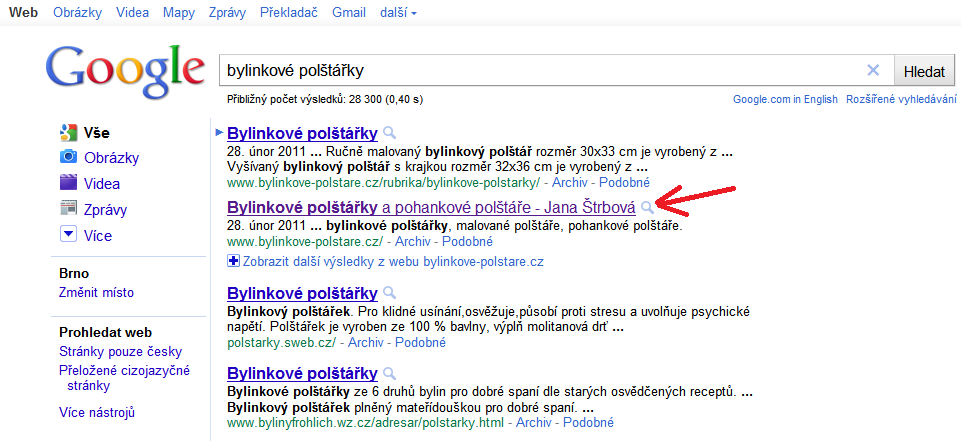Image resolution: width=961 pixels, height=441 pixels.
Task: Expand more results via the plus icon
Action: [234, 262]
